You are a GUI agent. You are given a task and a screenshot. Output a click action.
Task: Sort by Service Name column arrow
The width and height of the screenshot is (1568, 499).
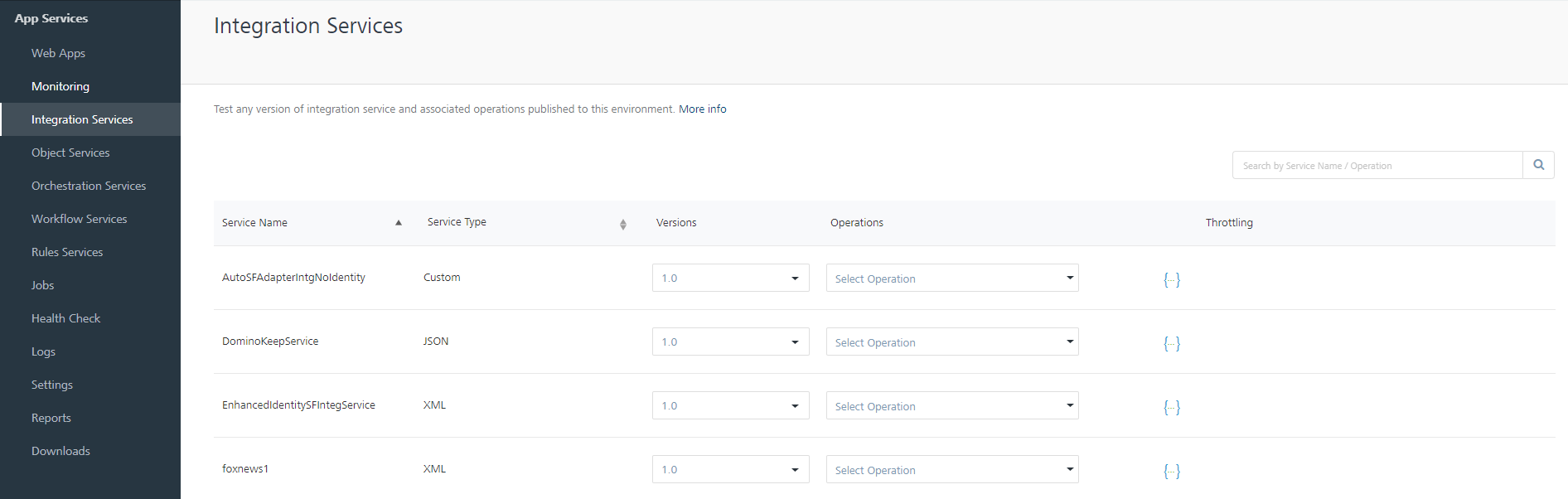pyautogui.click(x=399, y=223)
